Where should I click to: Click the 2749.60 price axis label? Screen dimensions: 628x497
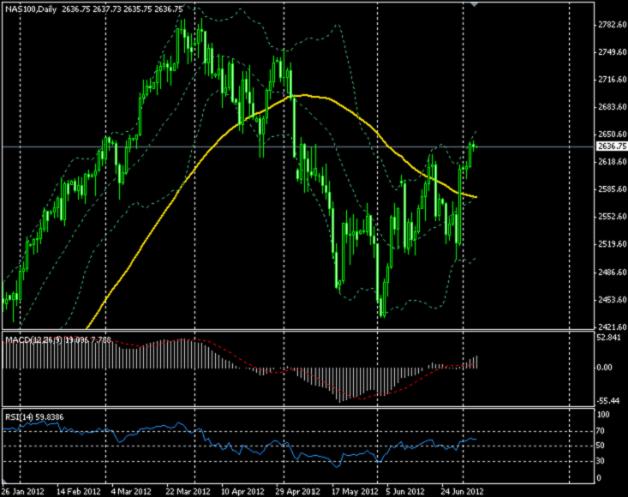click(612, 52)
